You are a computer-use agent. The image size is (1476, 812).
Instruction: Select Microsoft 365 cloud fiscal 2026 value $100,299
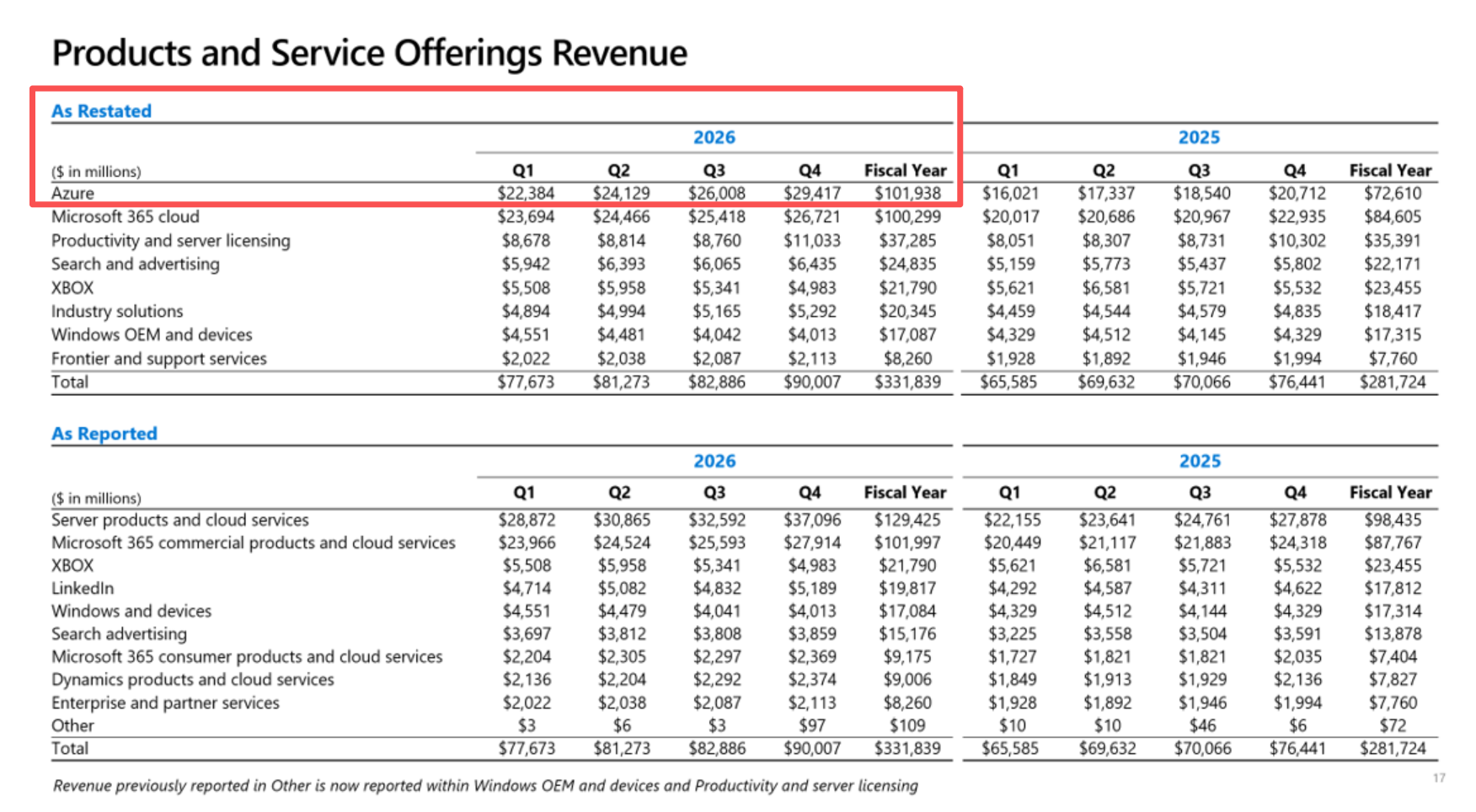(907, 216)
